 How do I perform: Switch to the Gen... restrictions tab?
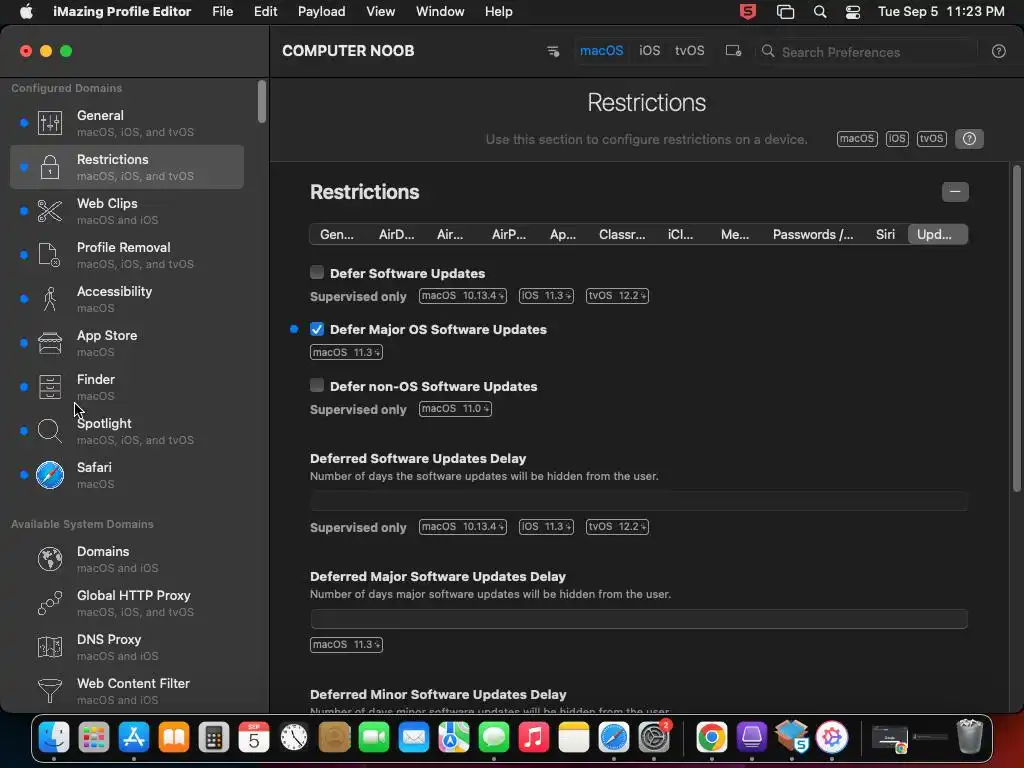coord(337,234)
